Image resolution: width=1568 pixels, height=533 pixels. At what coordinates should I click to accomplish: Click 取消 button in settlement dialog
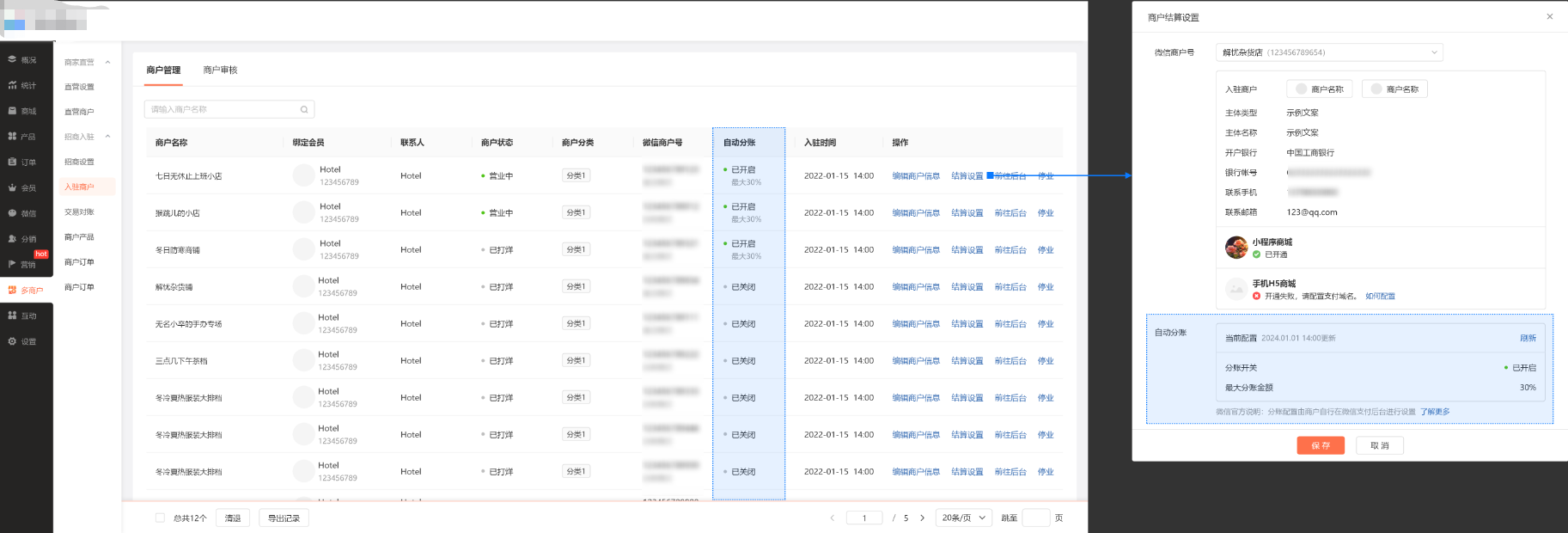(x=1380, y=445)
